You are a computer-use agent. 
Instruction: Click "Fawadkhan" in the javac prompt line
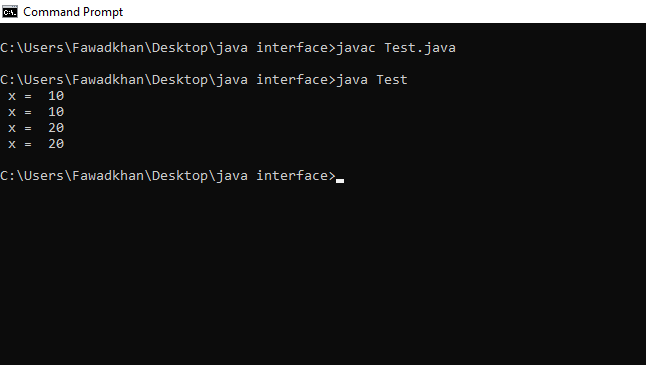coord(108,48)
